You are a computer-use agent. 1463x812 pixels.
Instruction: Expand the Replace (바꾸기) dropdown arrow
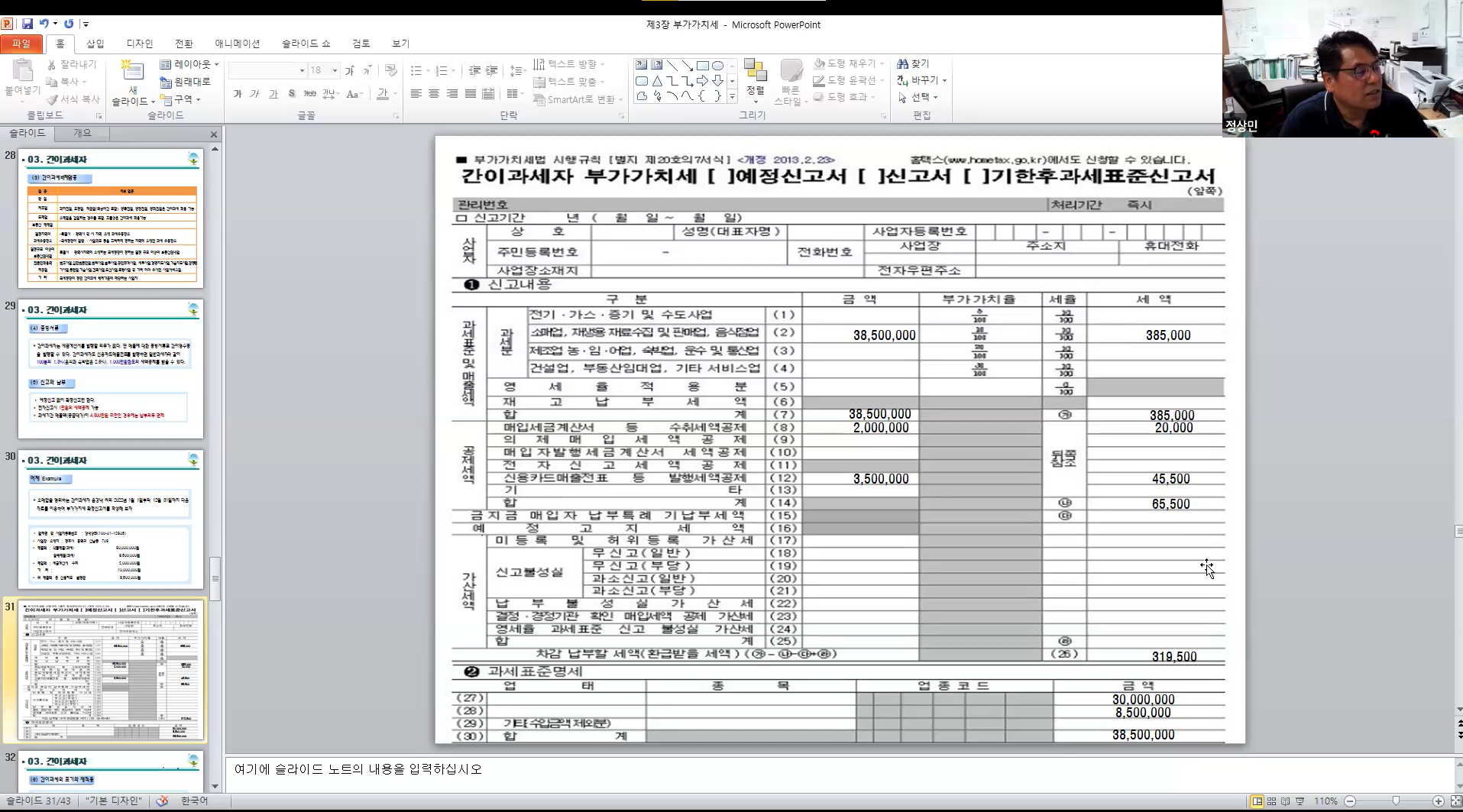click(945, 80)
